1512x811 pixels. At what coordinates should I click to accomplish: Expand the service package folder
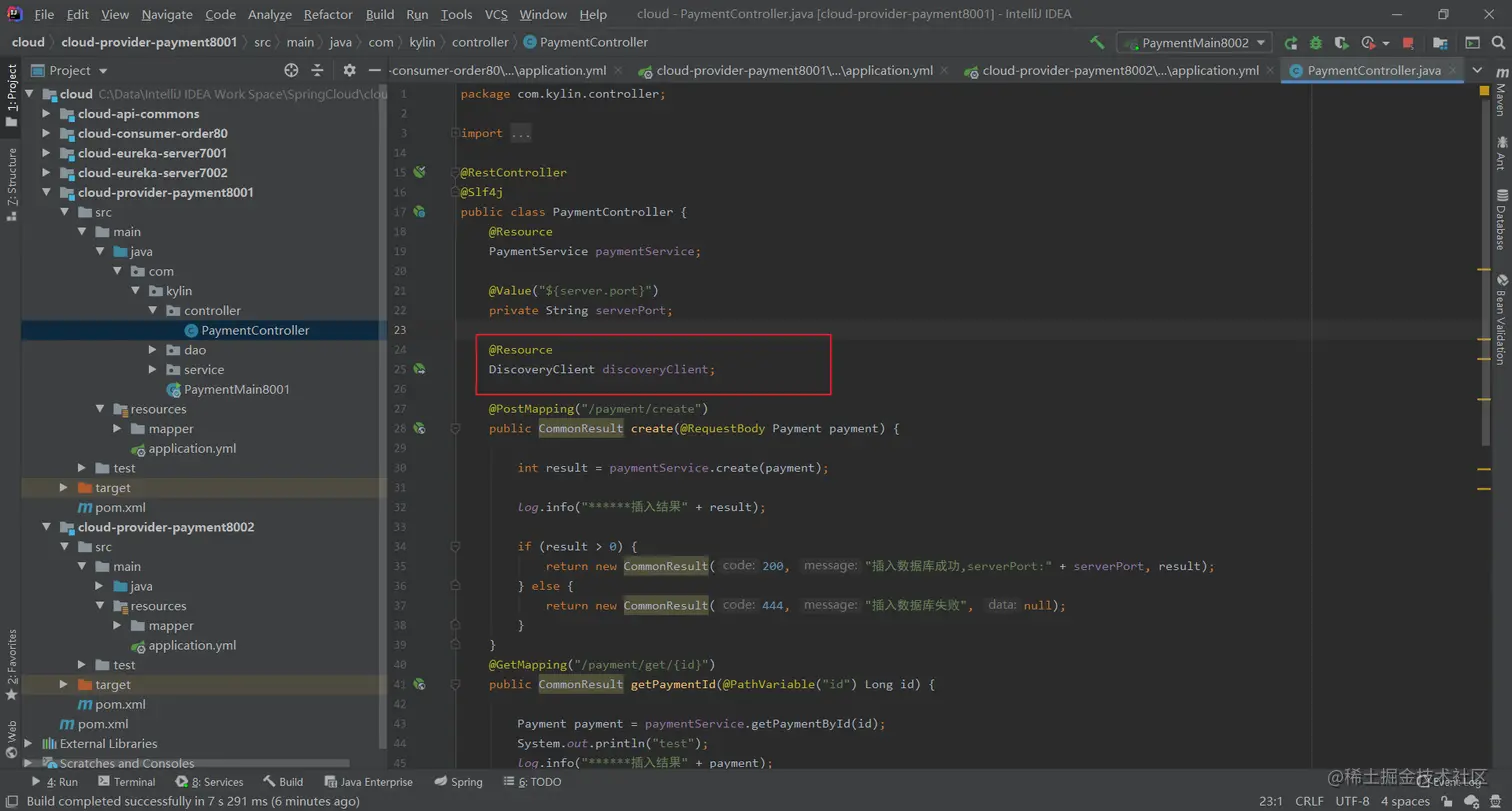click(152, 369)
